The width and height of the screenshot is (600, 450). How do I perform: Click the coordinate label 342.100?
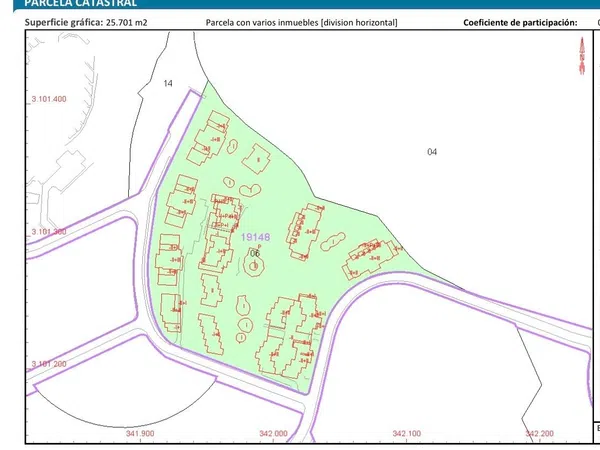click(x=407, y=434)
